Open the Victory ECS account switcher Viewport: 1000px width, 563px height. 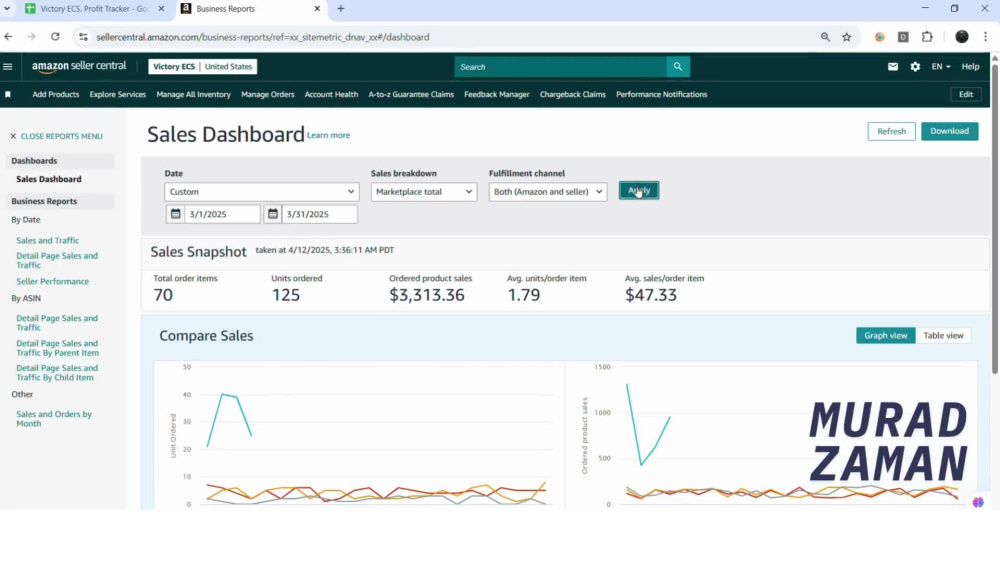click(203, 66)
